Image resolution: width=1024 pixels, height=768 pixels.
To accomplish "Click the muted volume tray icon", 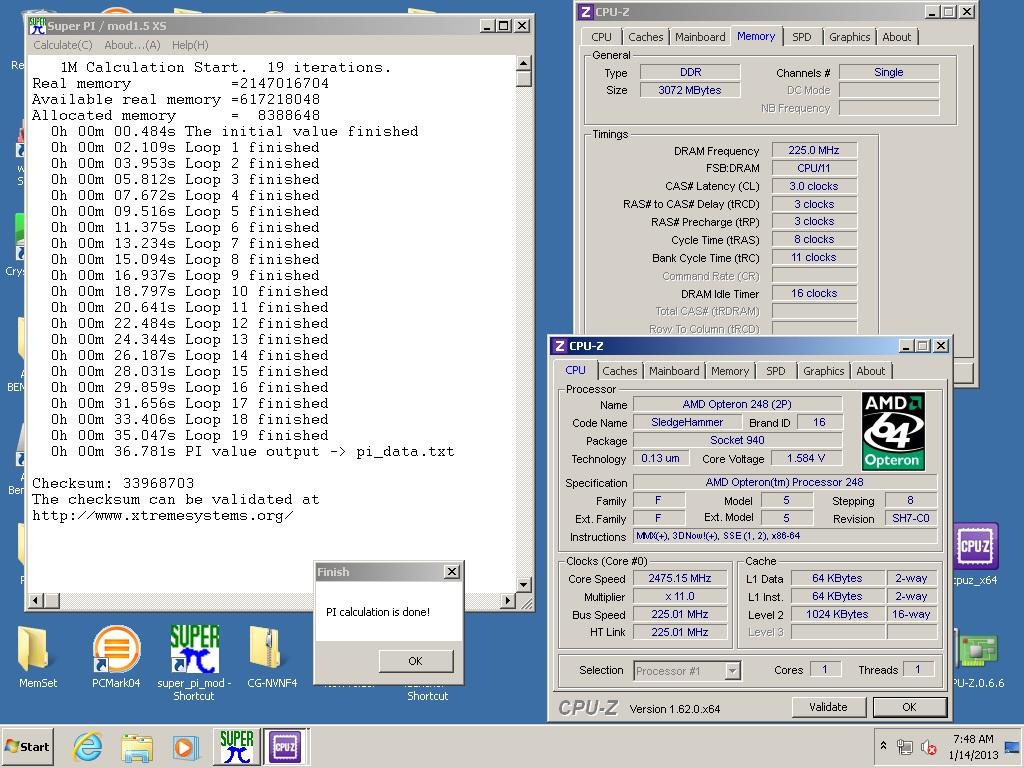I will (x=928, y=746).
